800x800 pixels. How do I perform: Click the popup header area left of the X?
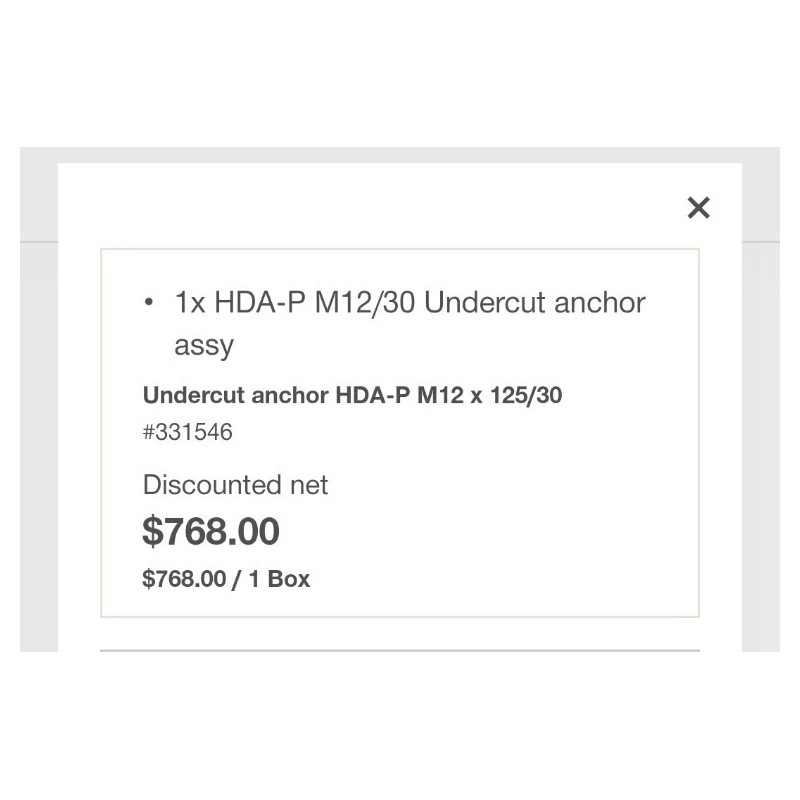tap(380, 207)
